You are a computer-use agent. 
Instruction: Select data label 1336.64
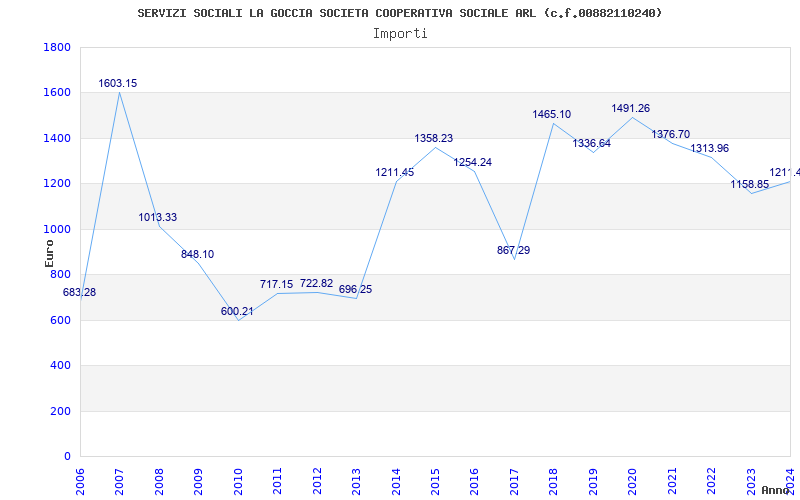tap(591, 143)
